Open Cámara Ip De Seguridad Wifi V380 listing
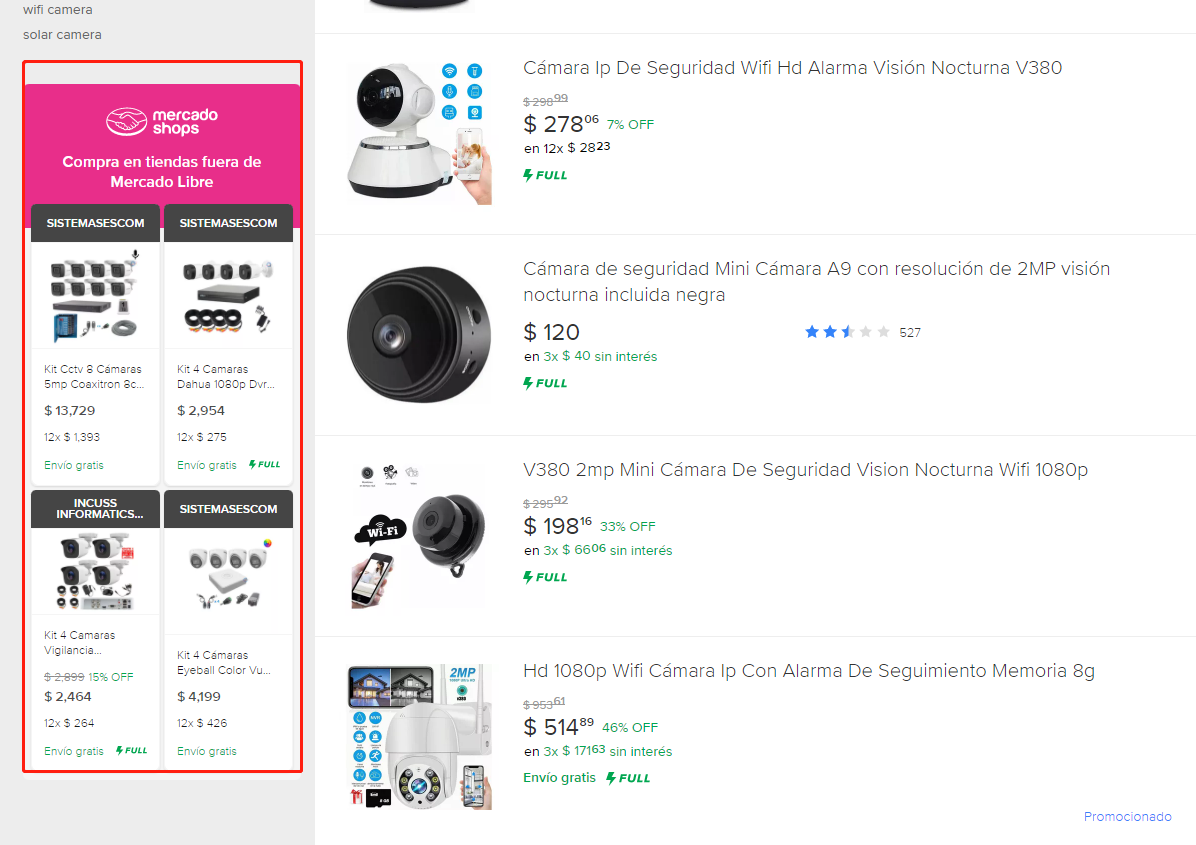1196x845 pixels. (792, 68)
